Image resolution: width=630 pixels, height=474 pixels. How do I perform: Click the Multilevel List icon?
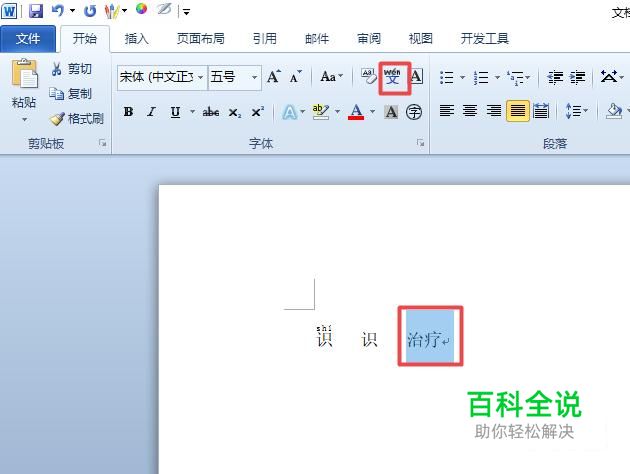(515, 77)
